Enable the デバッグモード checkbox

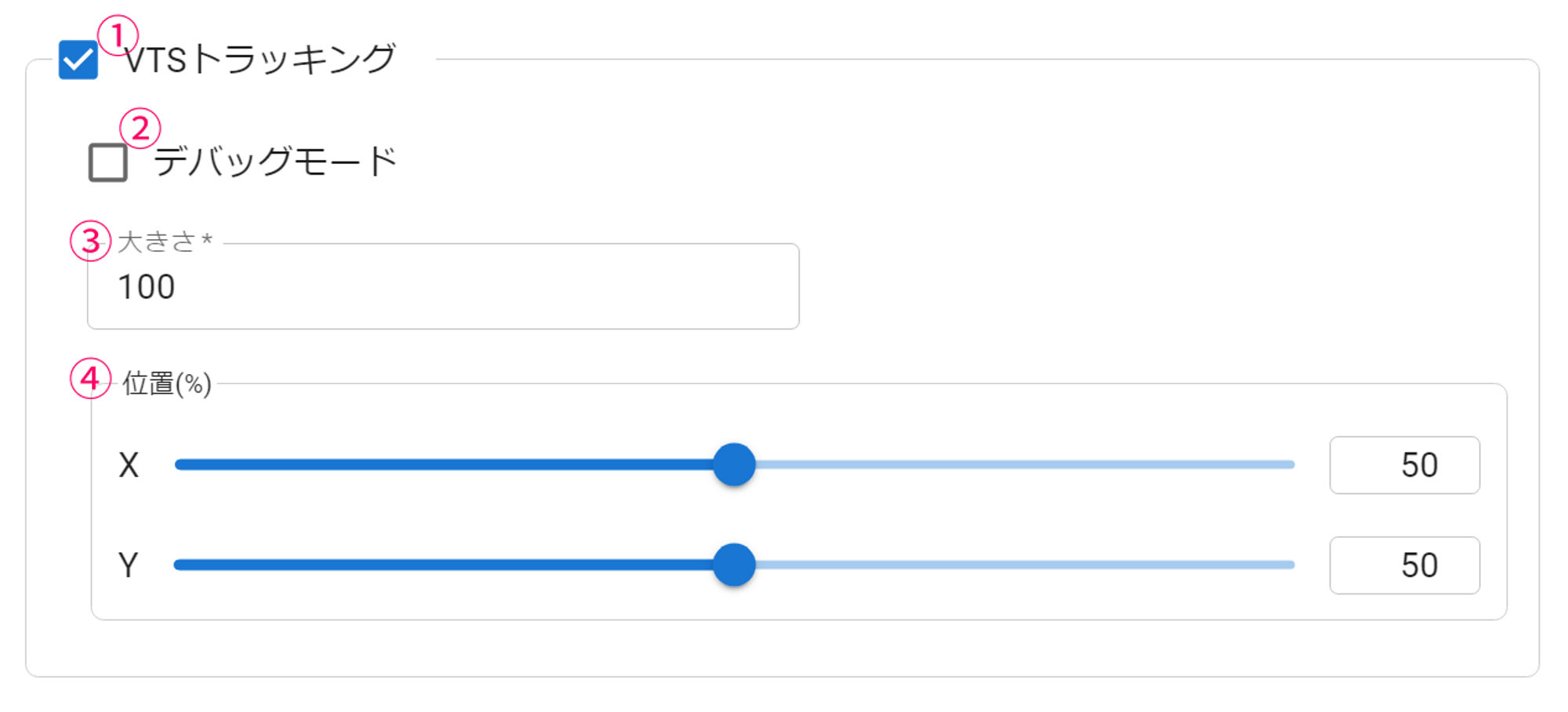click(108, 162)
